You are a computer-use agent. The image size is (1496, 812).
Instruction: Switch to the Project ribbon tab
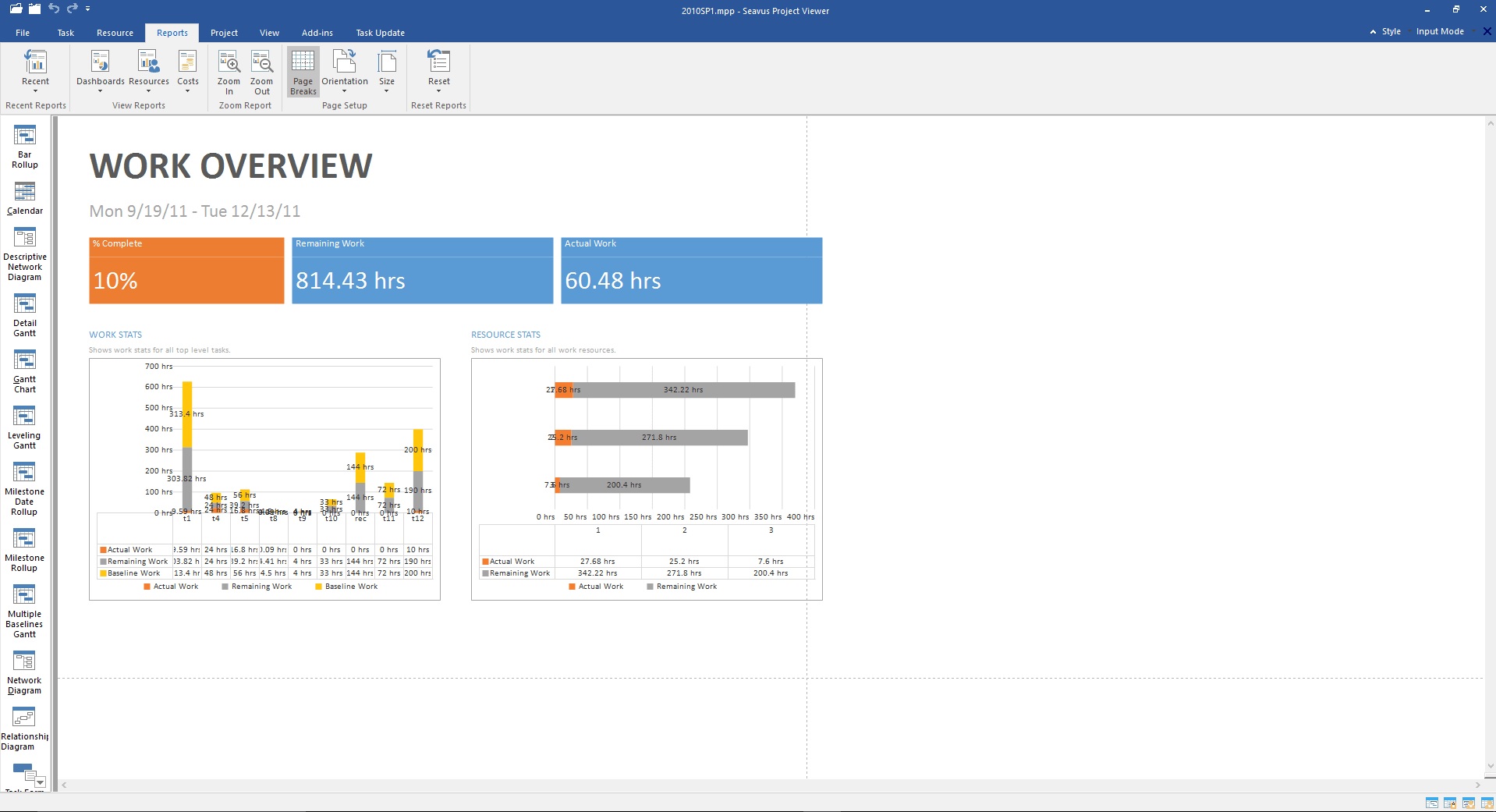pyautogui.click(x=224, y=32)
